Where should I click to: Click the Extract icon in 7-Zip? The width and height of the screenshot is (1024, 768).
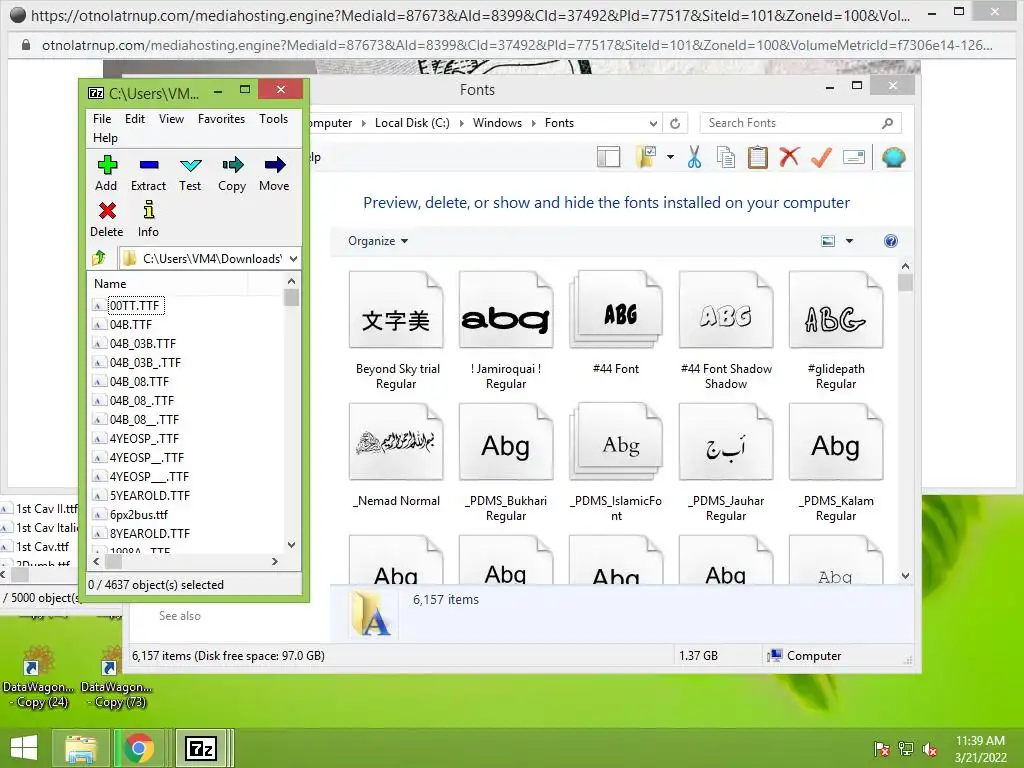[148, 174]
